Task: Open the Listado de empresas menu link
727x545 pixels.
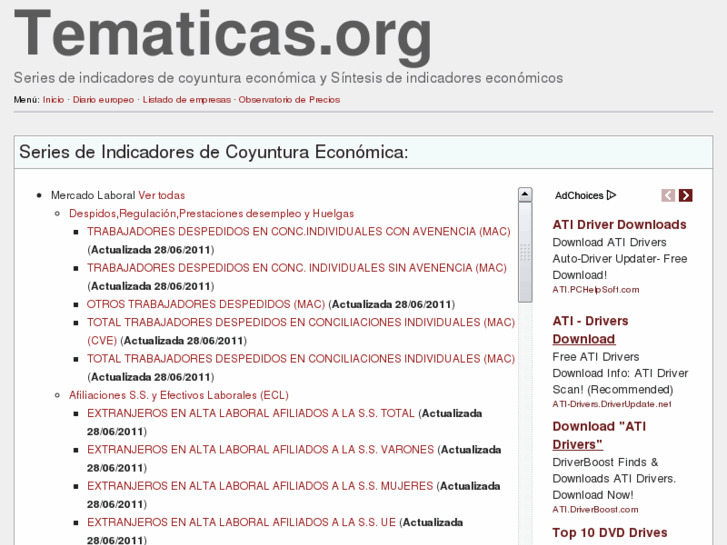Action: [186, 100]
